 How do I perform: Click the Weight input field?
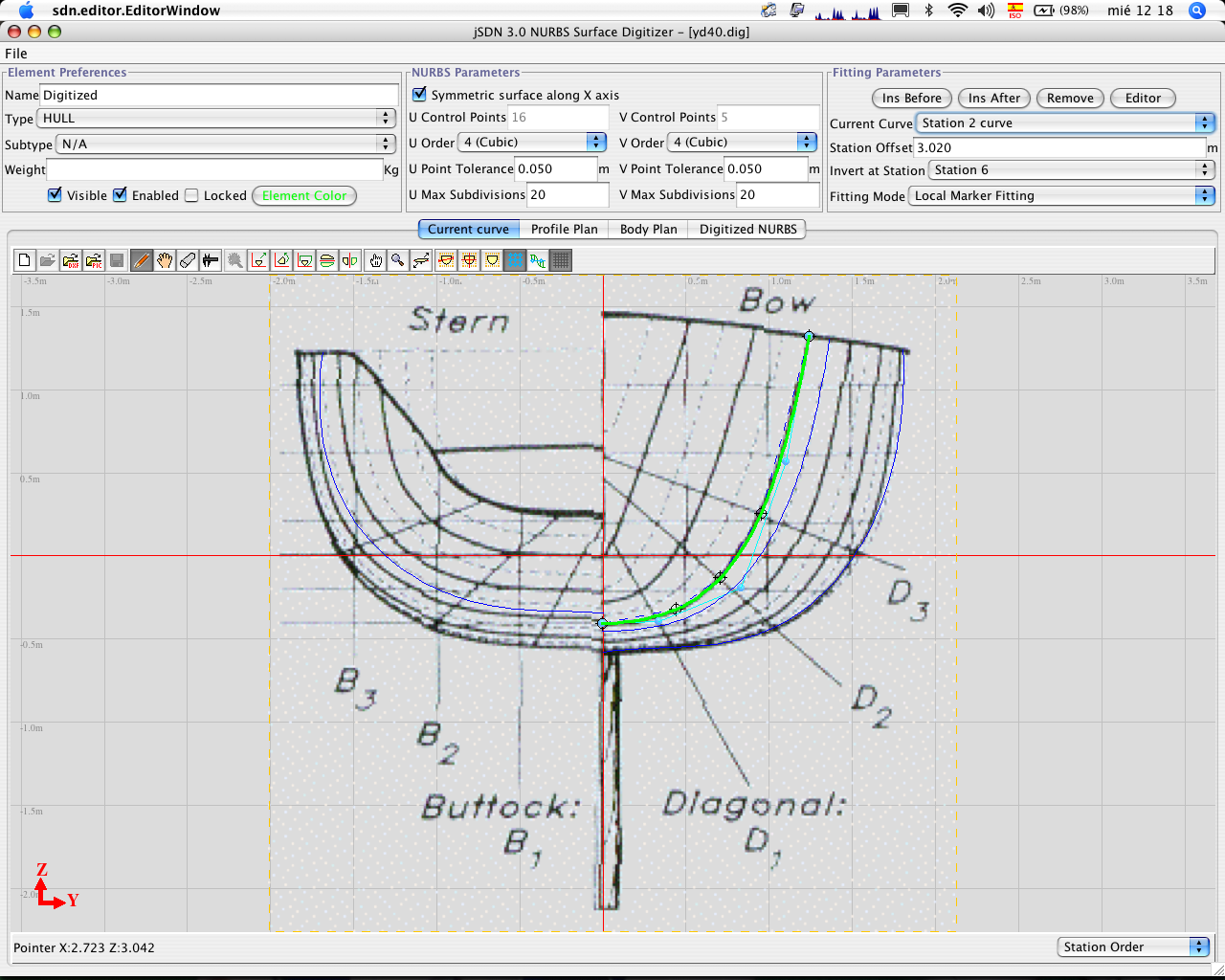tap(214, 169)
